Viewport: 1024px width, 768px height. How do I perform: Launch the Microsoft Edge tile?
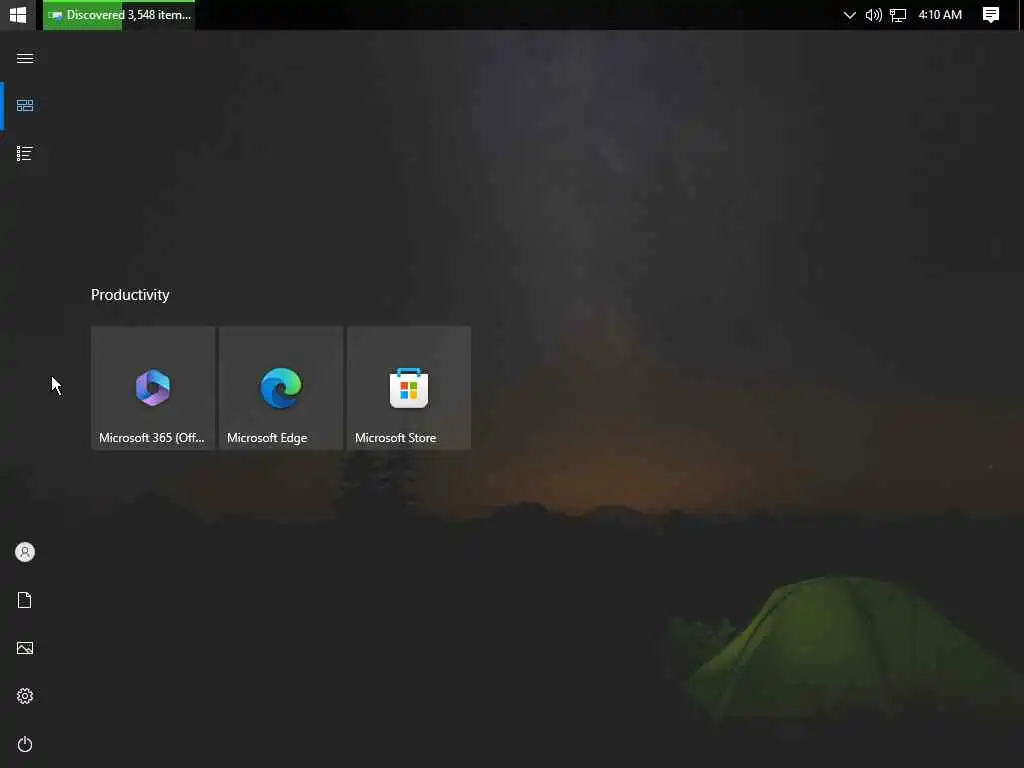(281, 388)
